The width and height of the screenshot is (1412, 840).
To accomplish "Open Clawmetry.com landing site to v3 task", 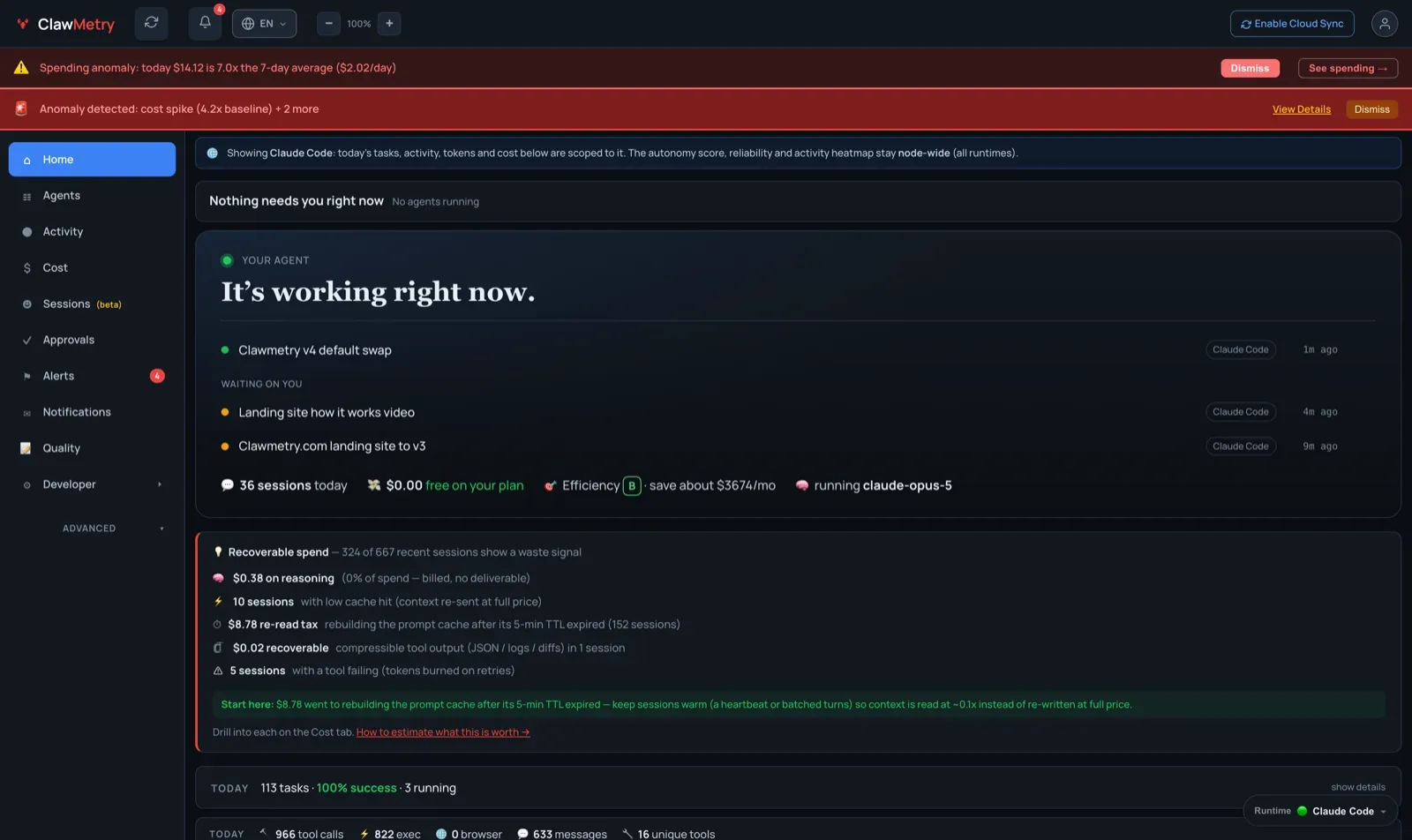I will (x=332, y=446).
